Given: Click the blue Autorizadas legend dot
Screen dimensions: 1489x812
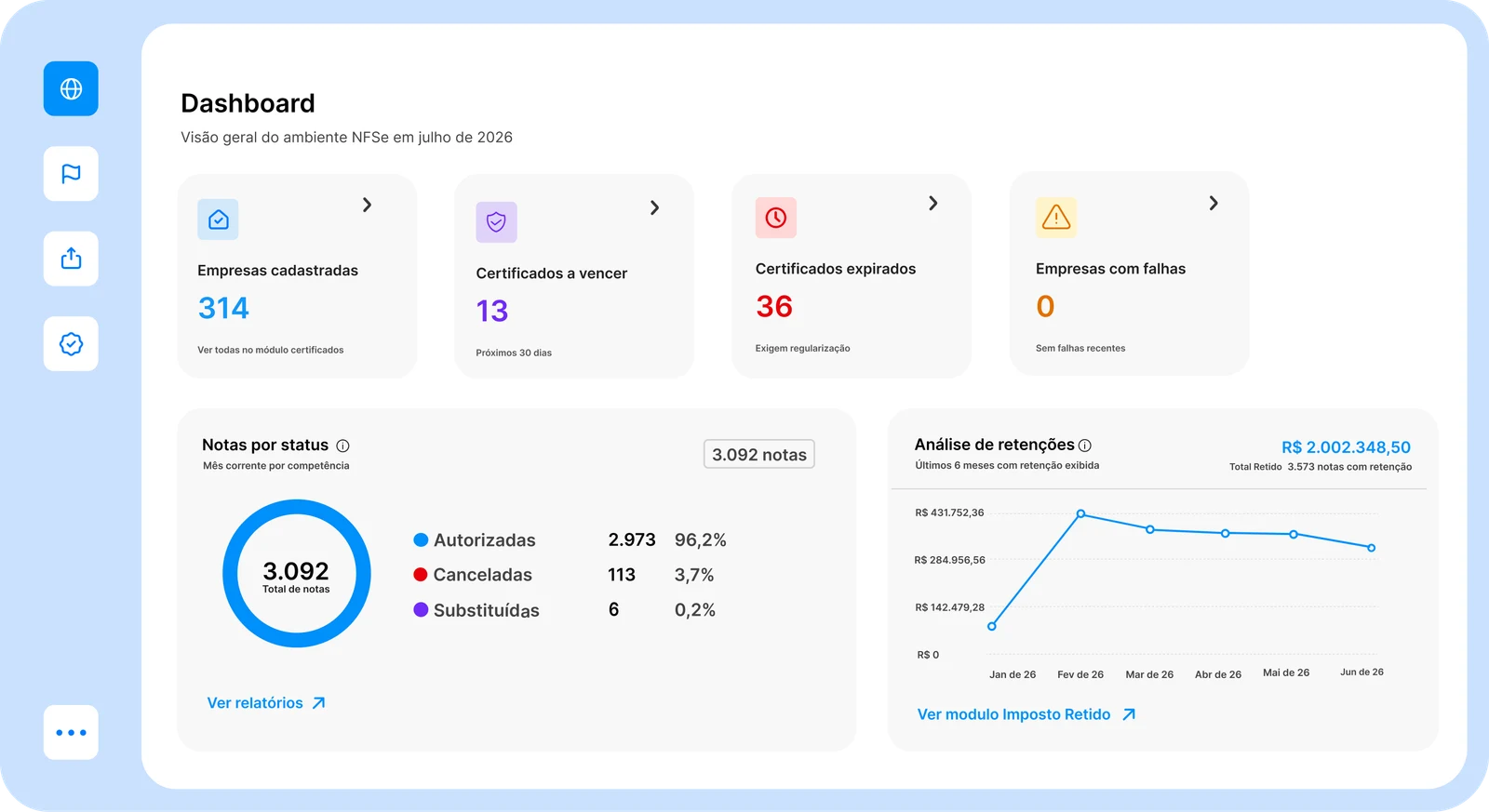Looking at the screenshot, I should [421, 539].
